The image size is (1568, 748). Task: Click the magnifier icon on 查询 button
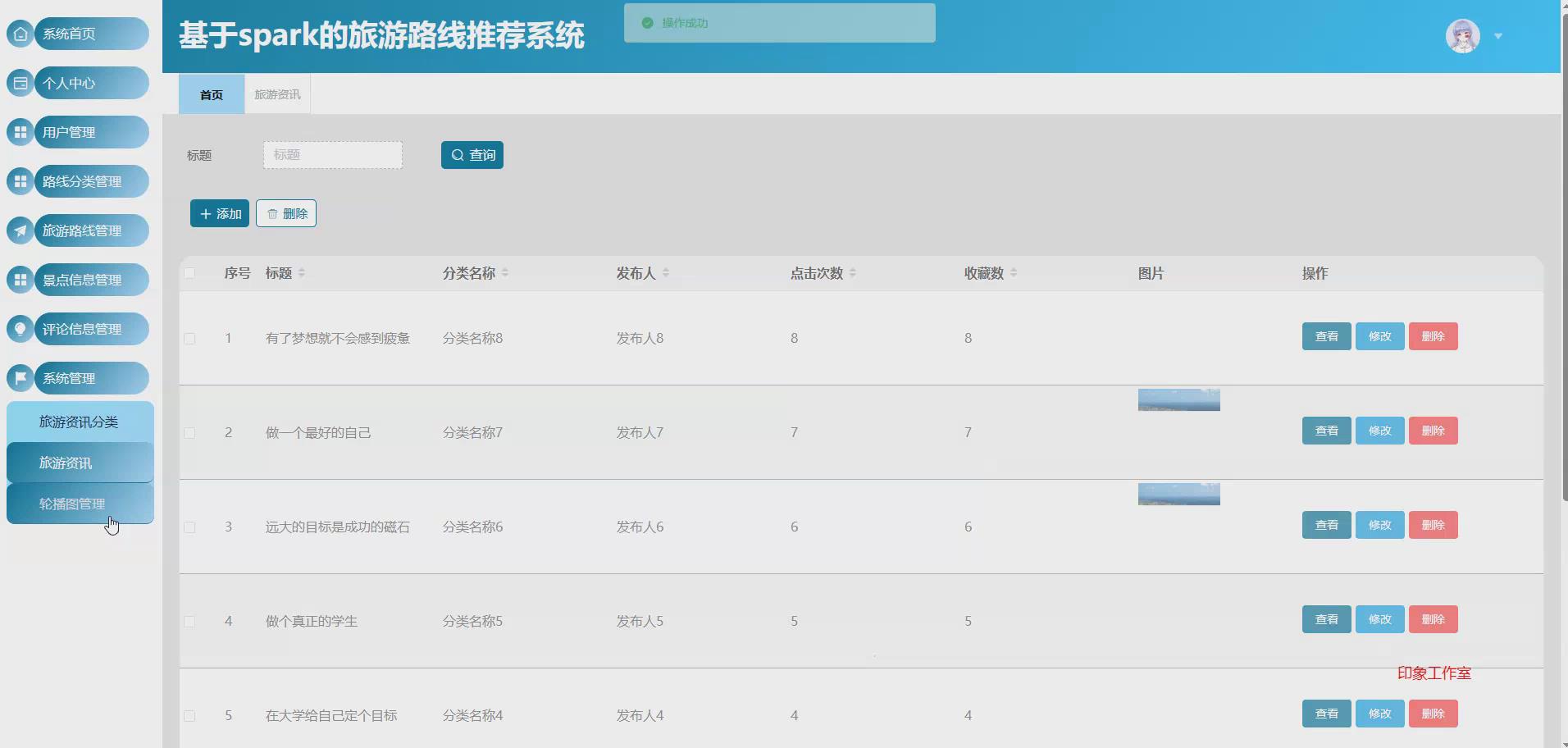(x=458, y=154)
